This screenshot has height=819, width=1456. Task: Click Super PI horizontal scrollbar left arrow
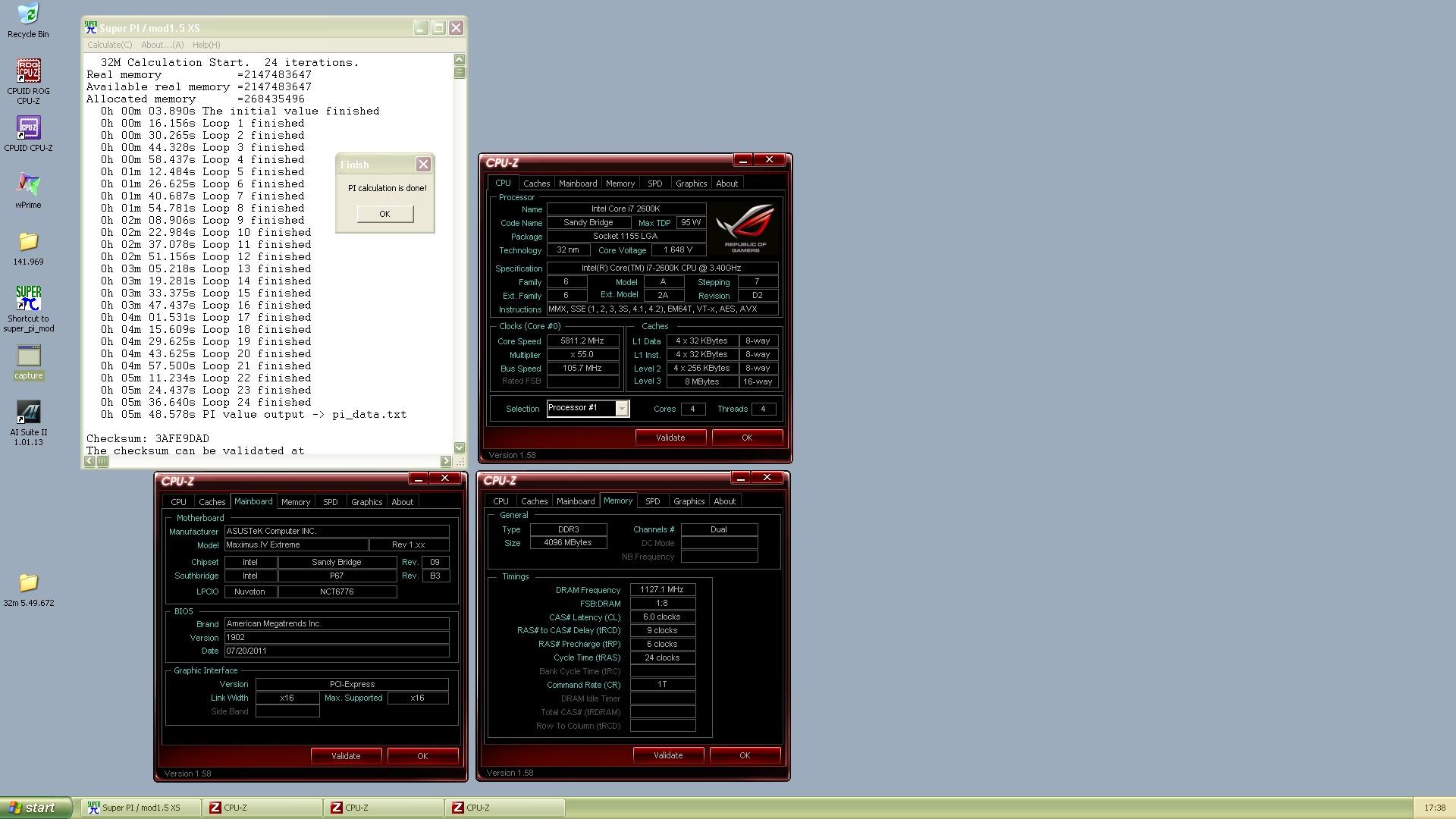pos(89,461)
